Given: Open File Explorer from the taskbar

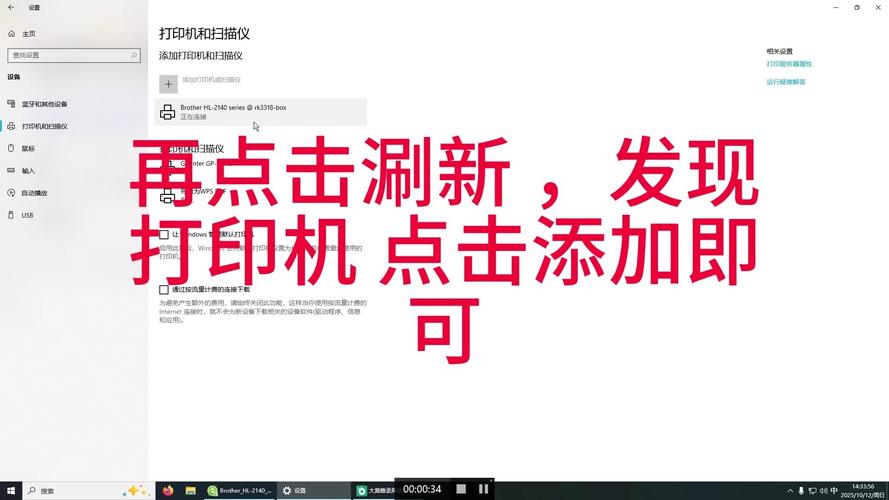Looking at the screenshot, I should pyautogui.click(x=190, y=490).
